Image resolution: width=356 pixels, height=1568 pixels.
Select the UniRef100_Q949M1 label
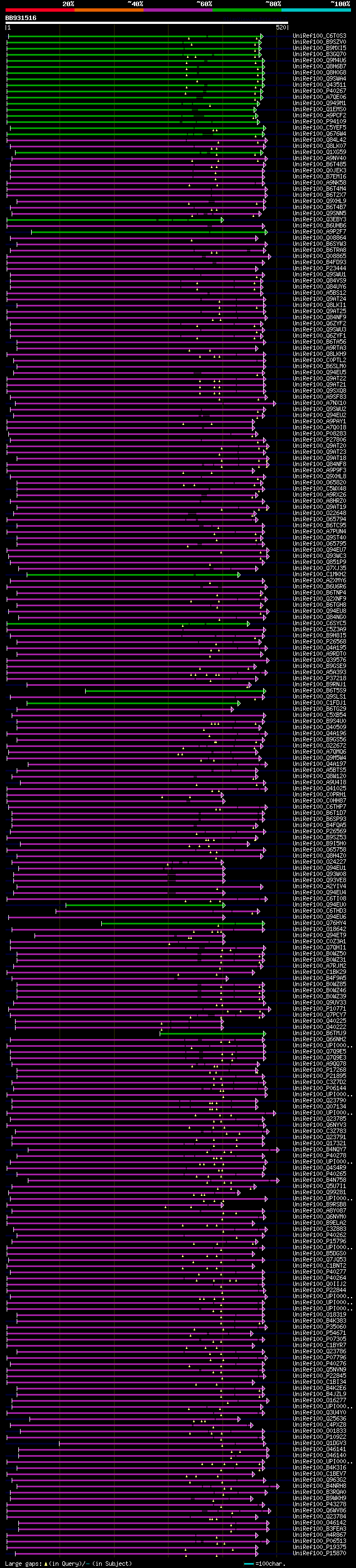point(319,103)
